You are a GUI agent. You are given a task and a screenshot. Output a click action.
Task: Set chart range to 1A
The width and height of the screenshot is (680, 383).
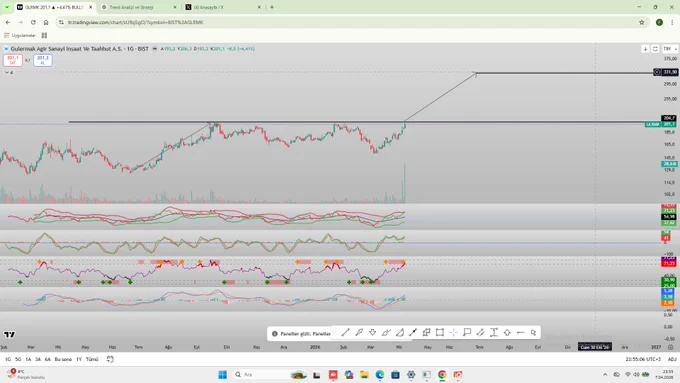point(28,359)
